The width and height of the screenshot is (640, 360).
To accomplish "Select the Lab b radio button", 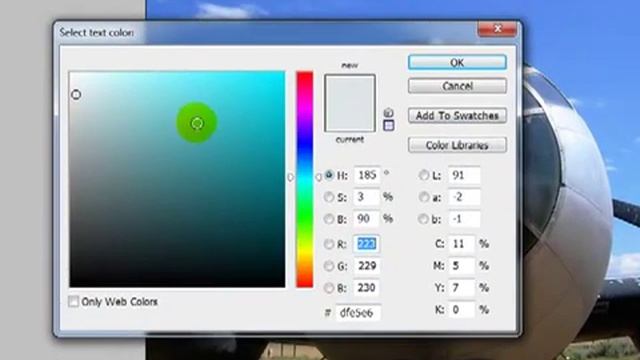I will [424, 219].
